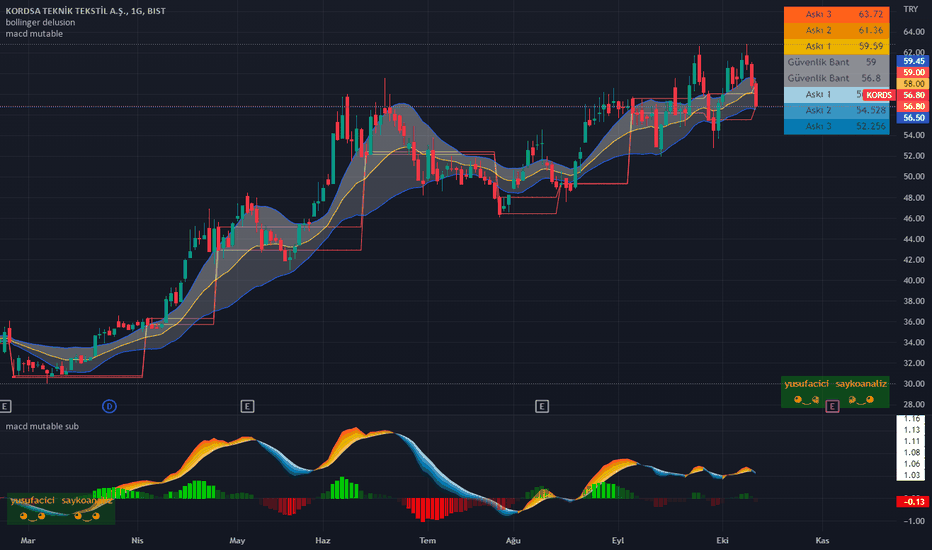Click the Ağu label on the time axis
932x550 pixels.
[x=513, y=540]
